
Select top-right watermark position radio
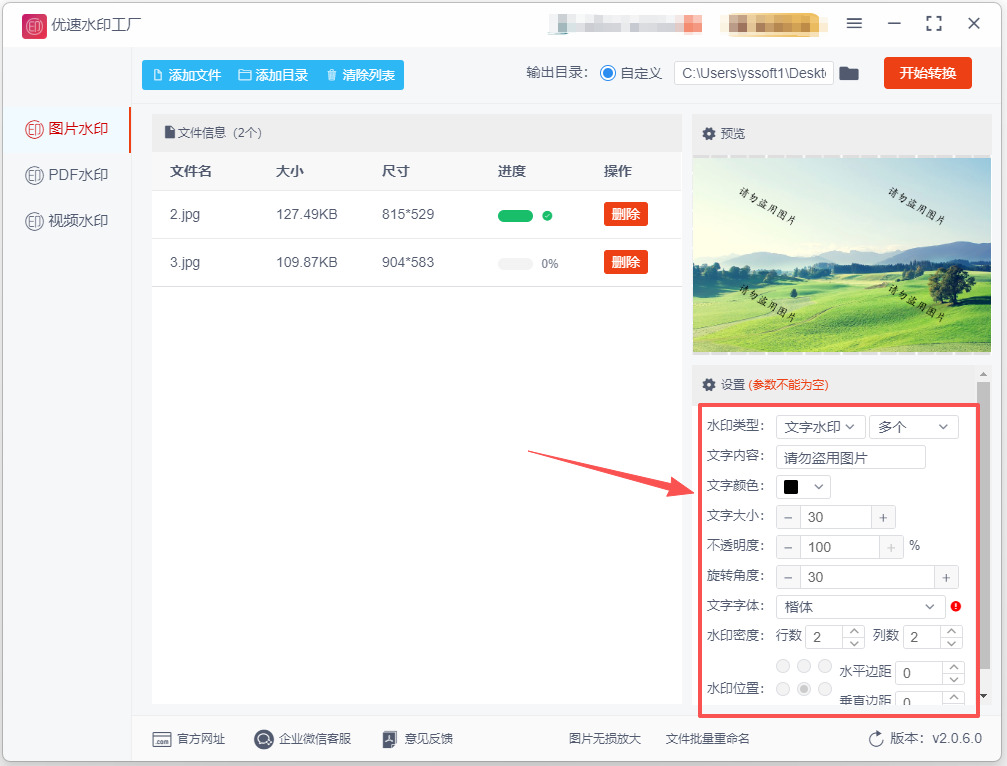(x=825, y=666)
